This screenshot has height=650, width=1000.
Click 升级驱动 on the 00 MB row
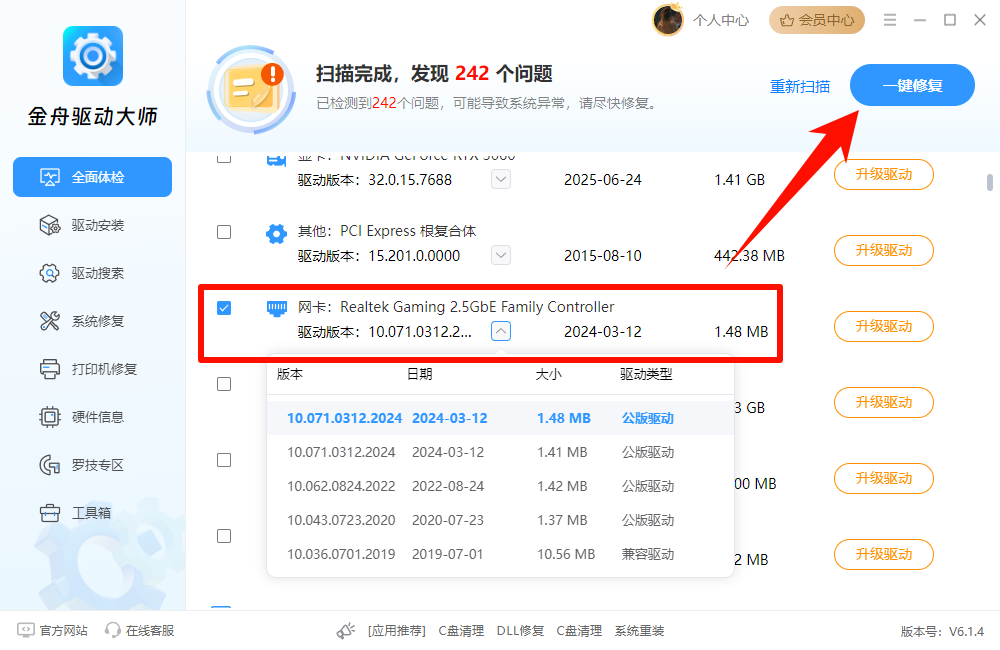(x=884, y=478)
